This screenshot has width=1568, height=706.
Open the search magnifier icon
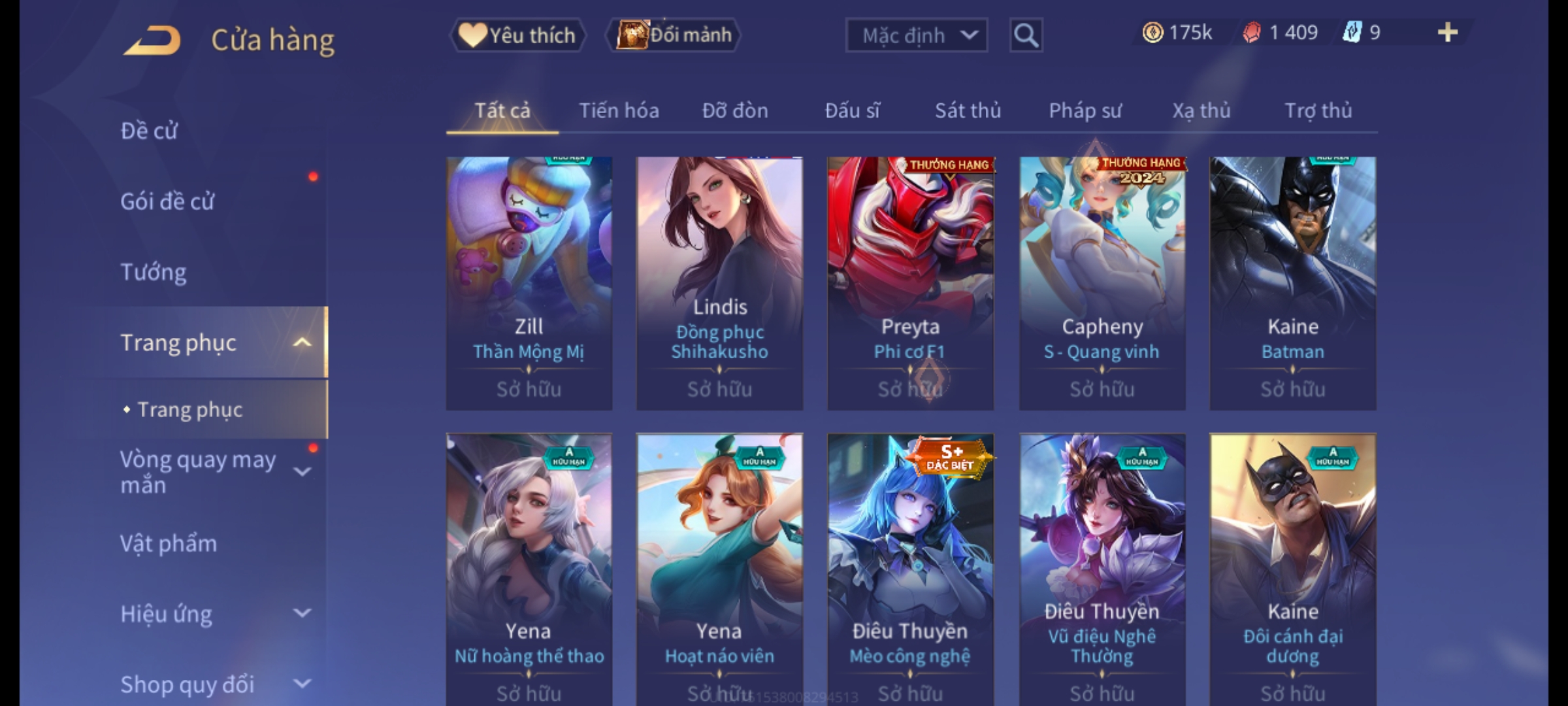1026,35
